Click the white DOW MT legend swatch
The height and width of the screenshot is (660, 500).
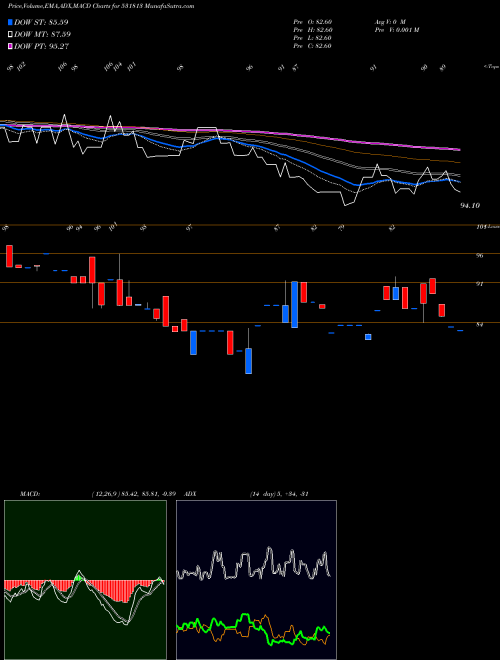click(10, 35)
